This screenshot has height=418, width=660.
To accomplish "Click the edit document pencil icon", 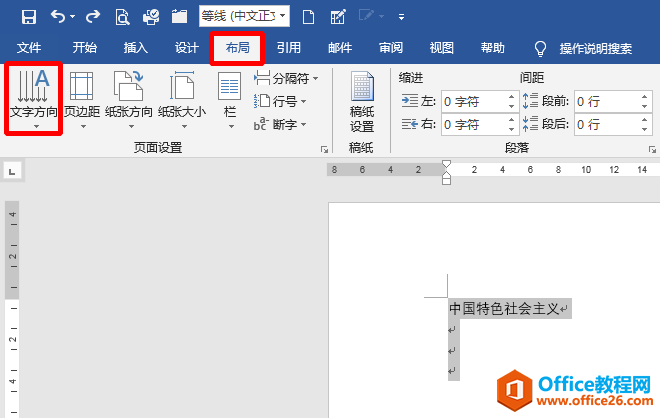I will click(x=338, y=17).
